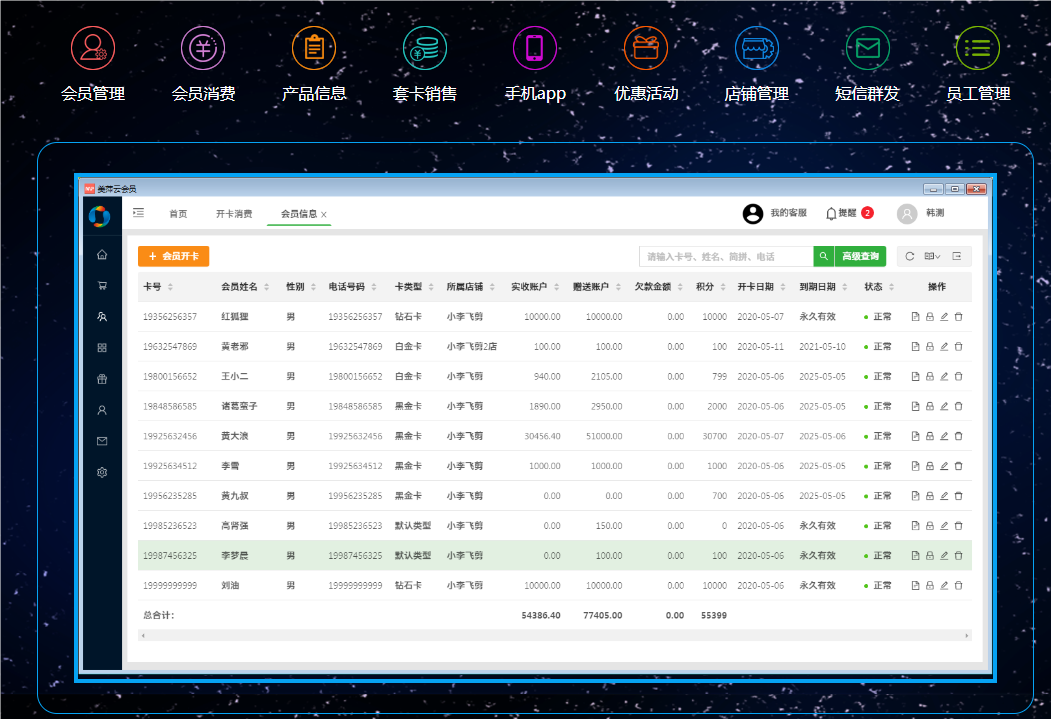Focus the member search input field
Viewport: 1051px width, 719px height.
(726, 256)
